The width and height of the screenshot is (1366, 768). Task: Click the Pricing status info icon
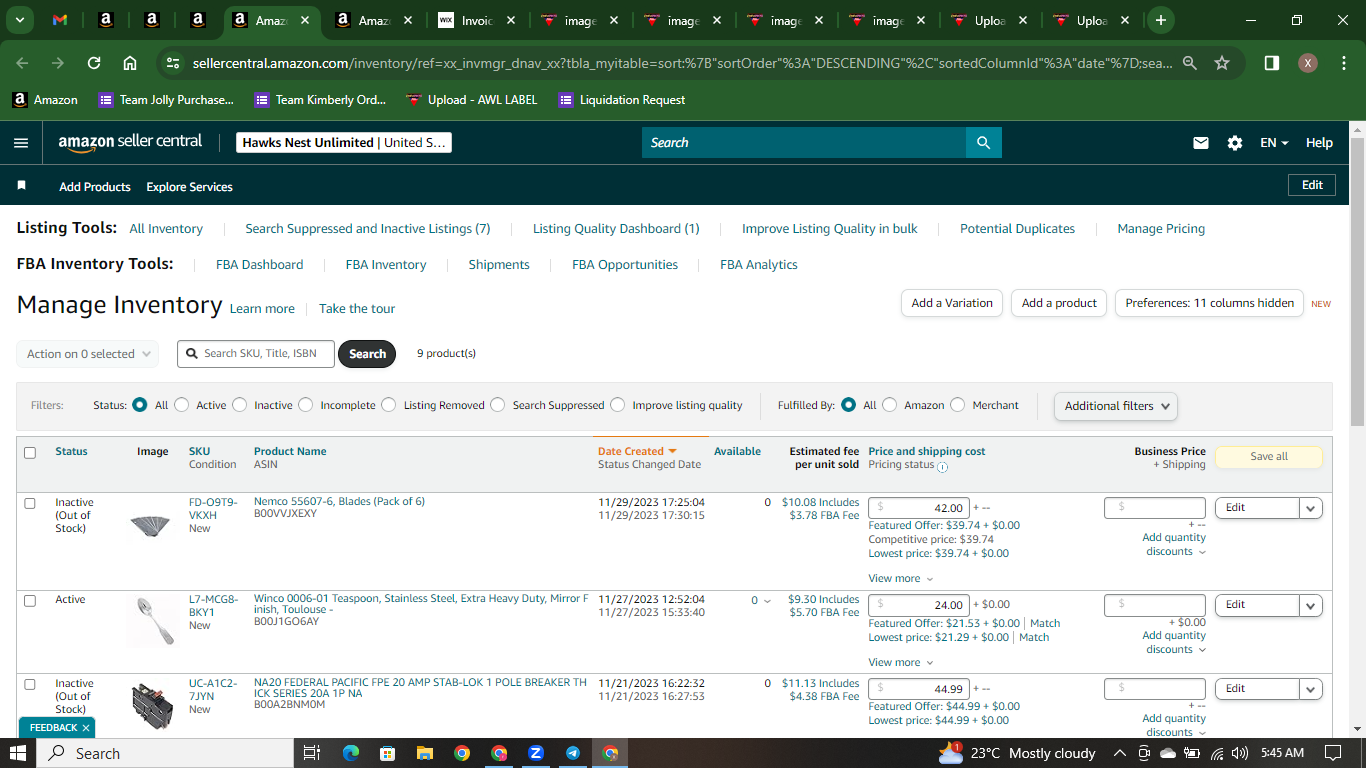coord(942,466)
